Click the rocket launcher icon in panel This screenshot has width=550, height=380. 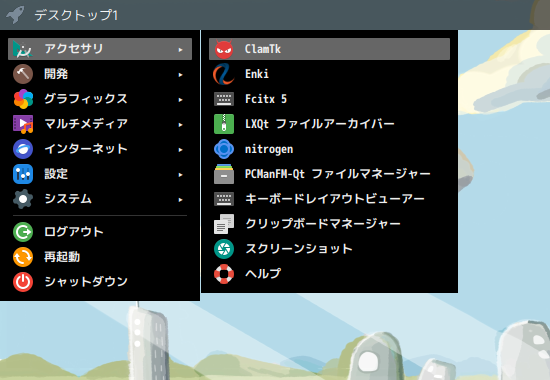15,15
